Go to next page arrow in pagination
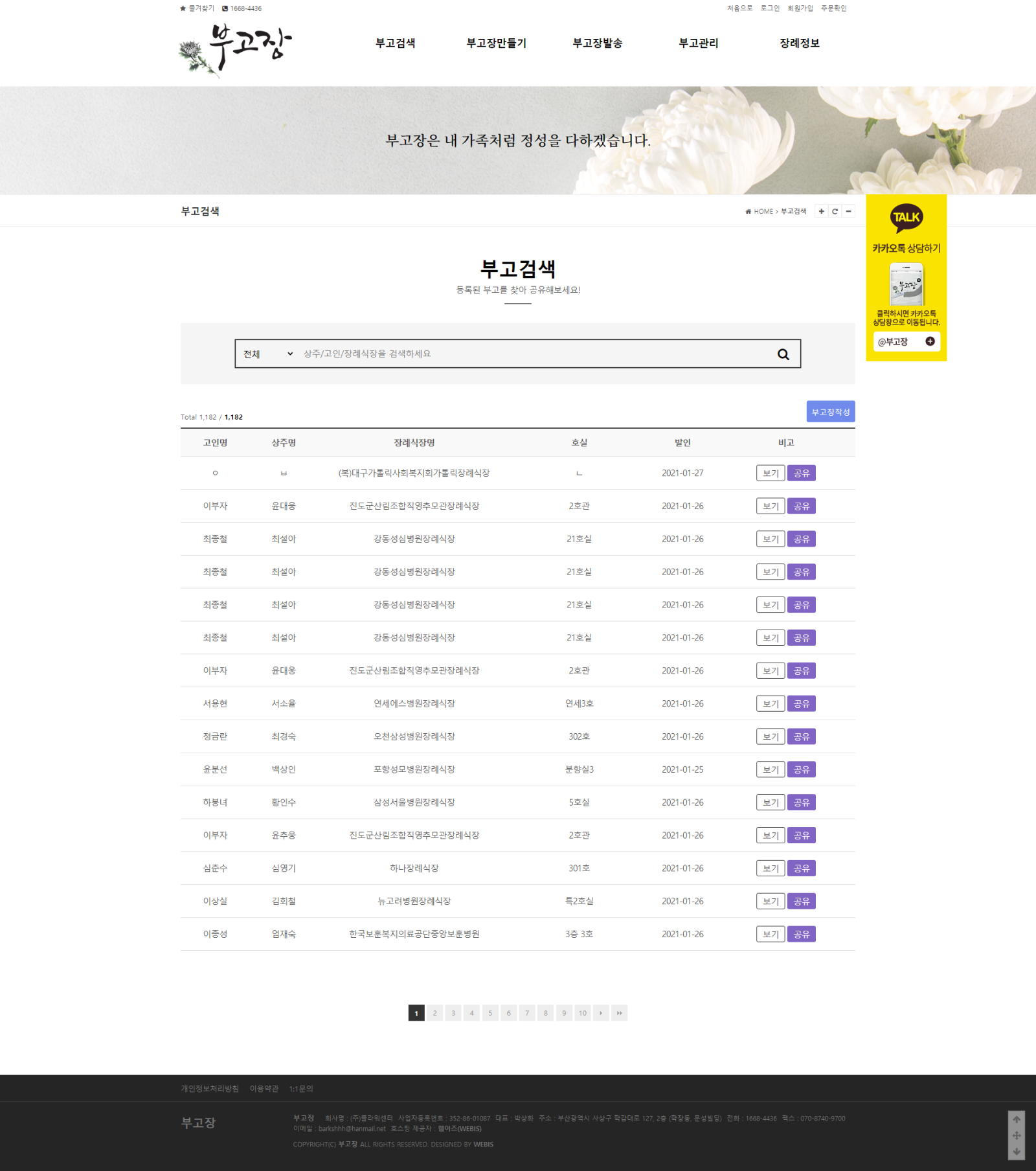 click(601, 1013)
